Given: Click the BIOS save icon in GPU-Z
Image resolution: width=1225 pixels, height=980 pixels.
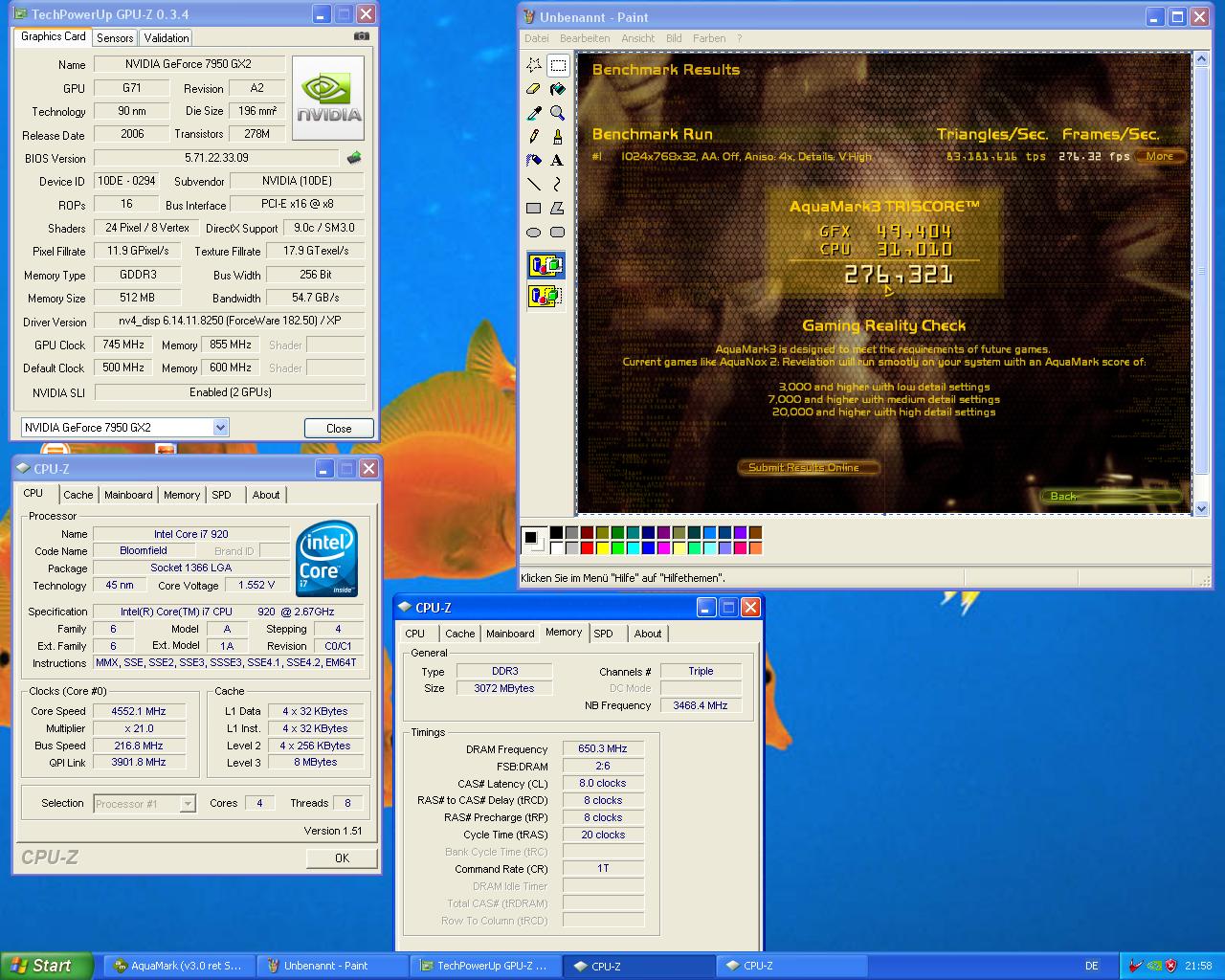Looking at the screenshot, I should (x=354, y=158).
